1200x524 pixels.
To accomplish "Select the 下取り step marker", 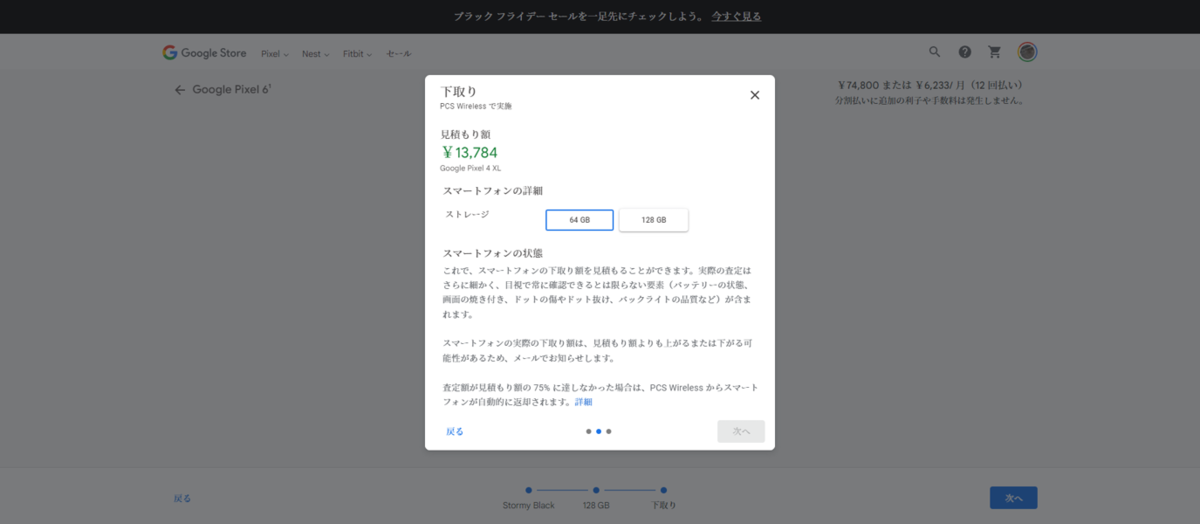I will pos(663,490).
